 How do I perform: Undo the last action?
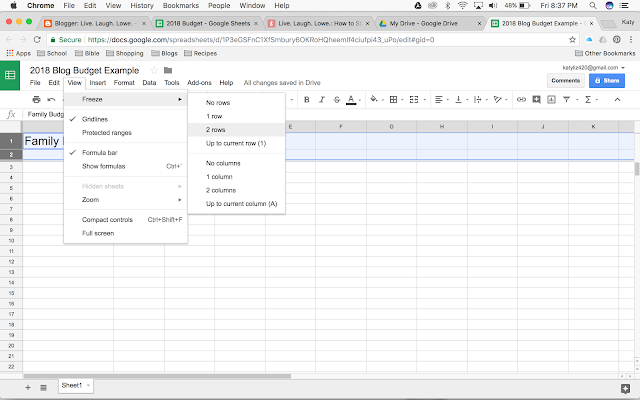(51, 99)
